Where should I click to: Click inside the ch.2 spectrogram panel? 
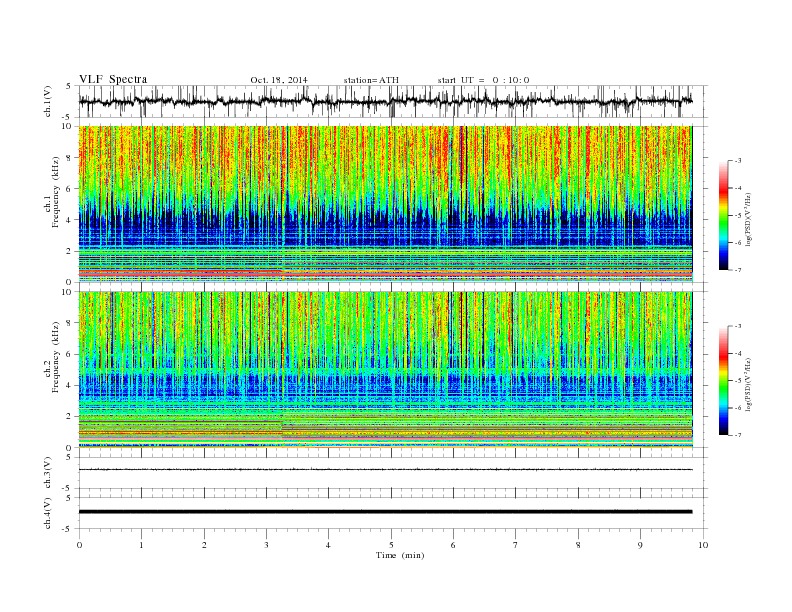(385, 370)
